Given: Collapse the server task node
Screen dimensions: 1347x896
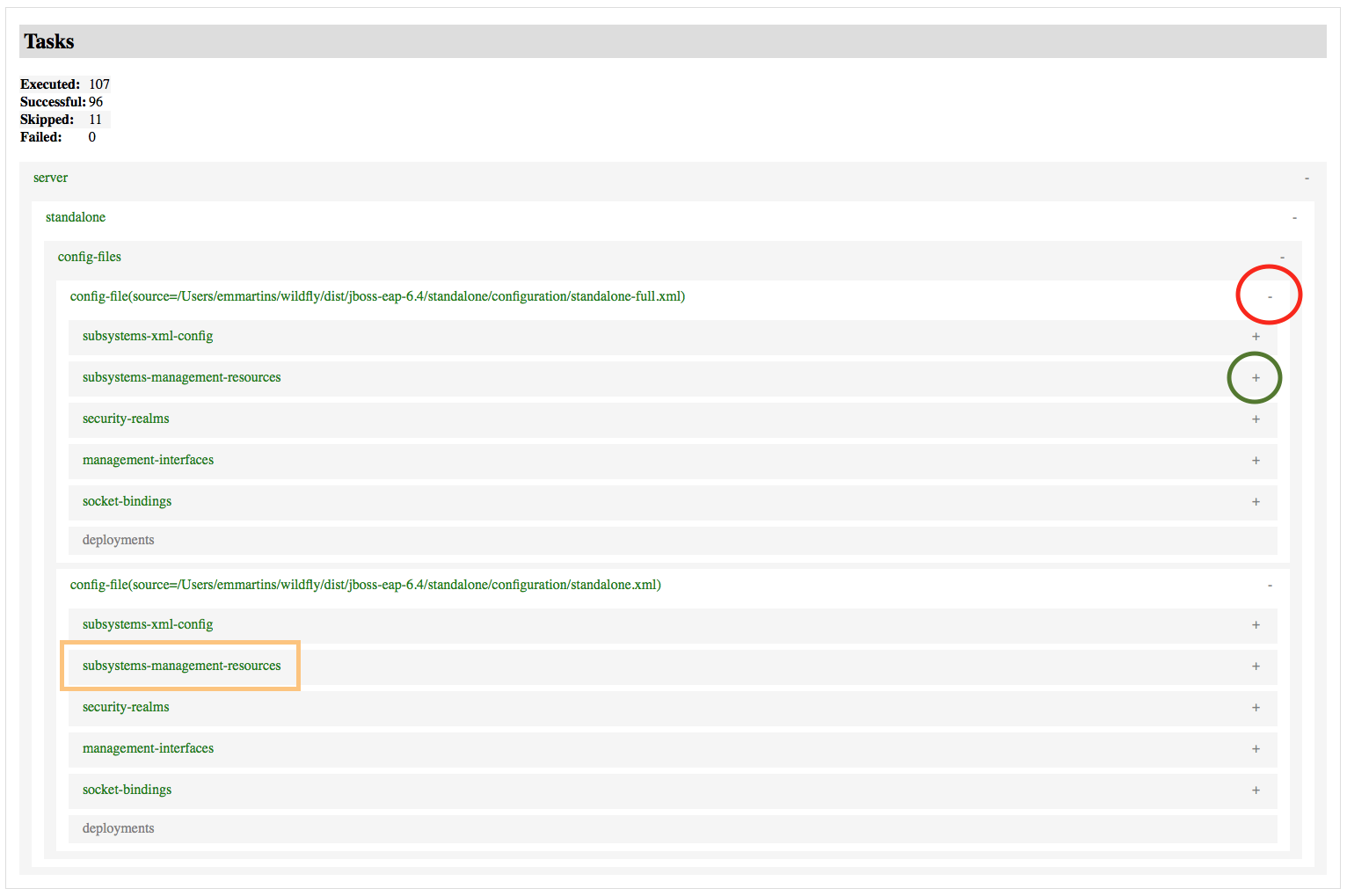Looking at the screenshot, I should tap(1307, 178).
